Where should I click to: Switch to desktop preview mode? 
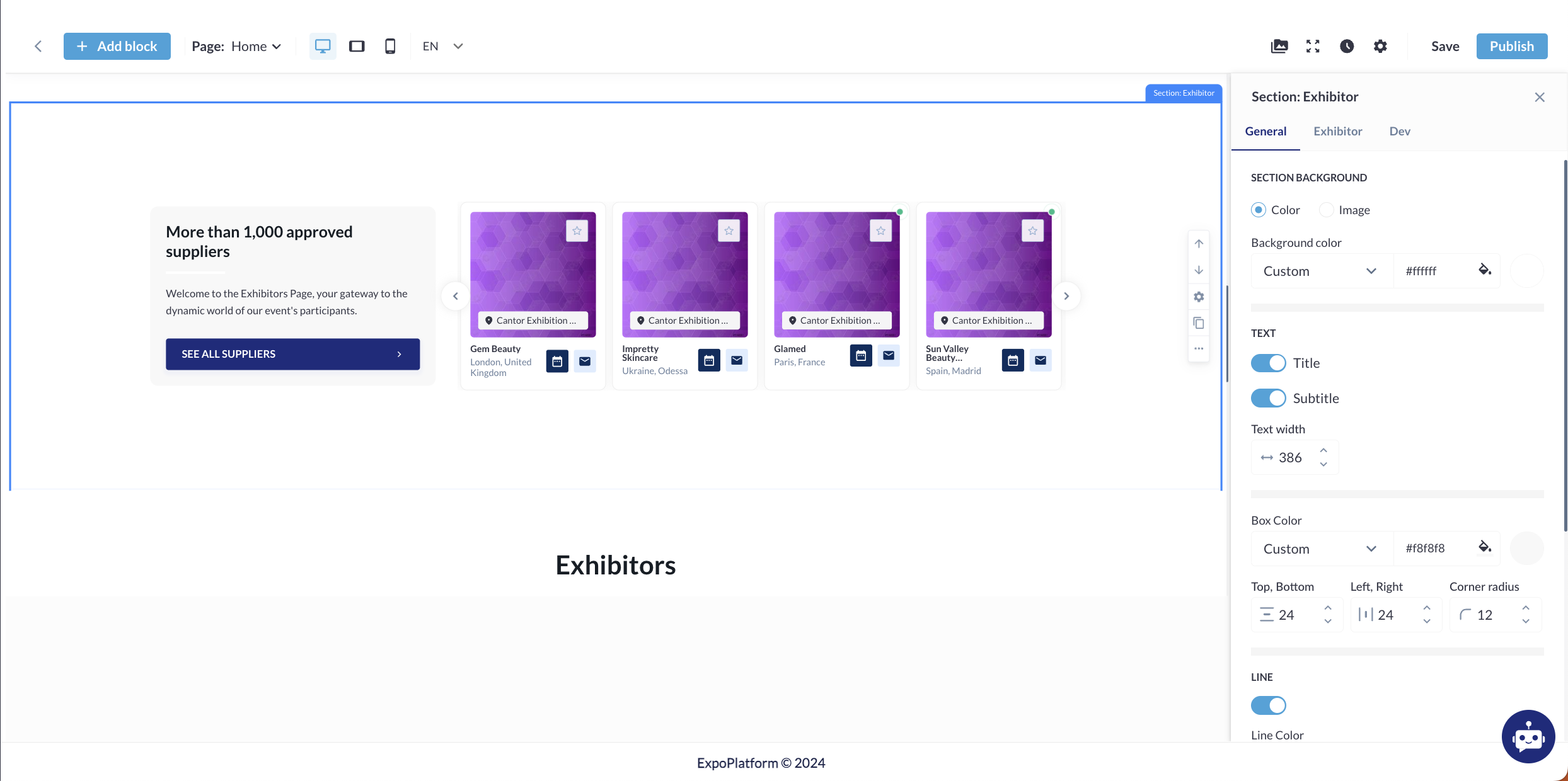click(323, 46)
